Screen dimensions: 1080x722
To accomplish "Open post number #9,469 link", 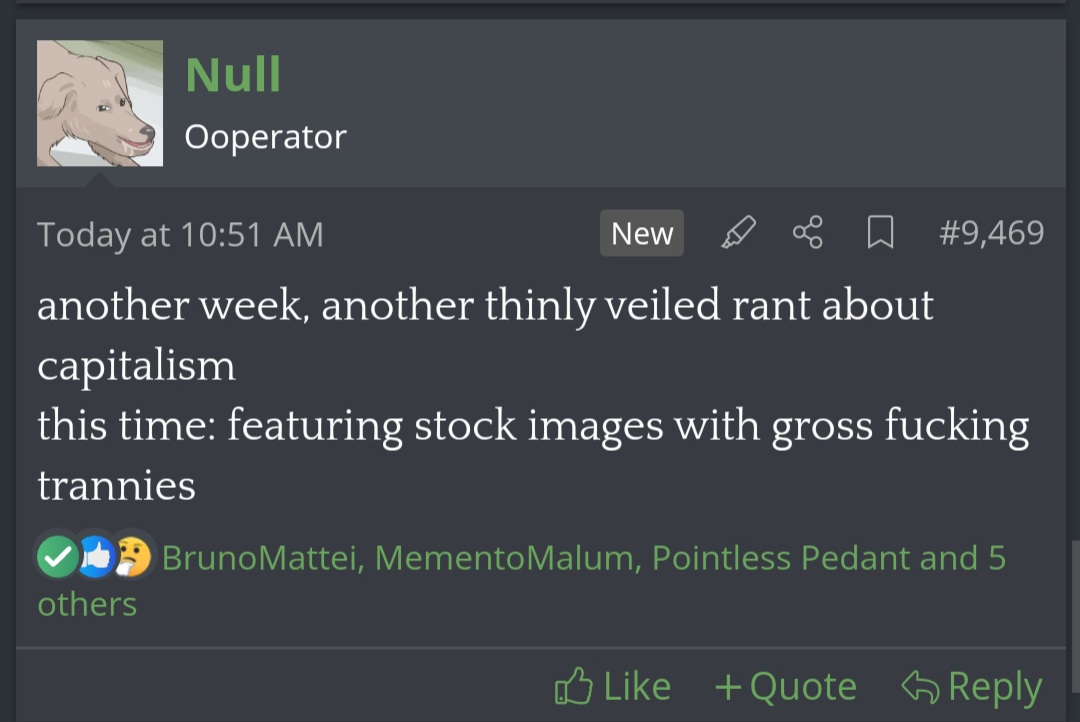I will point(991,233).
